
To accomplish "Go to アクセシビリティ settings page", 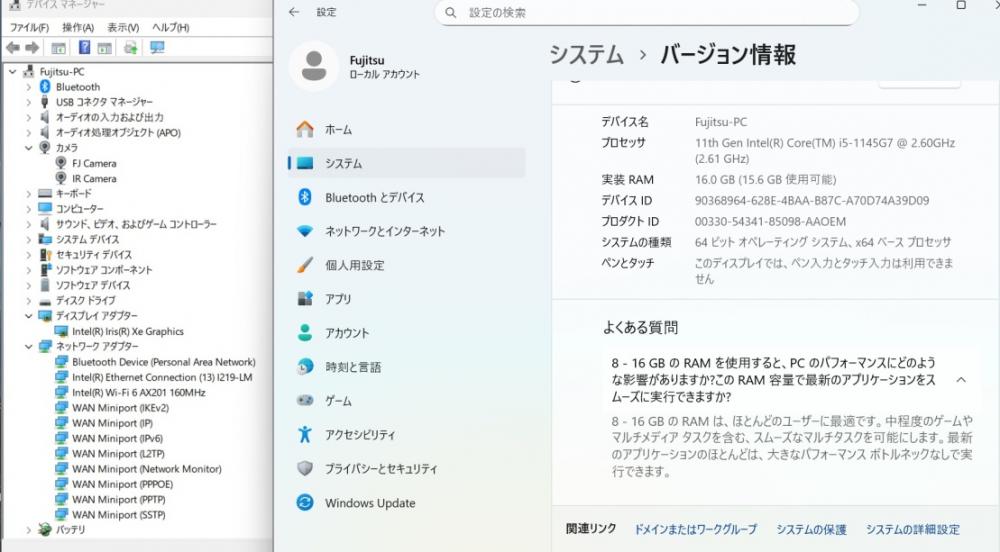I will 359,435.
